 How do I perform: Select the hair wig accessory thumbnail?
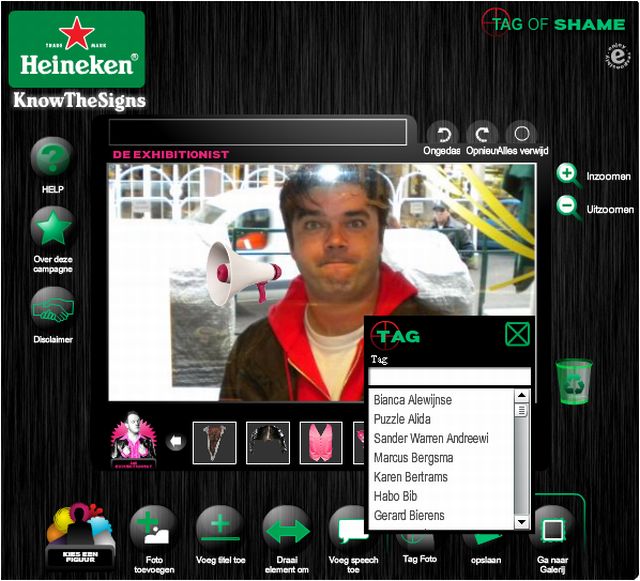(268, 443)
